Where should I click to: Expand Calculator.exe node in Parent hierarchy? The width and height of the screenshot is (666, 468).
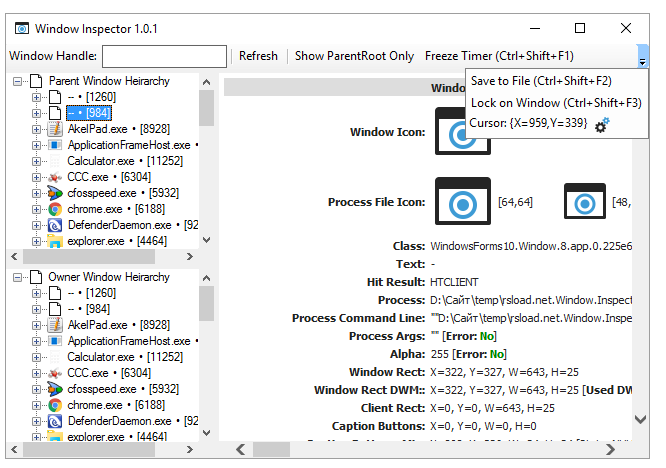[x=37, y=161]
